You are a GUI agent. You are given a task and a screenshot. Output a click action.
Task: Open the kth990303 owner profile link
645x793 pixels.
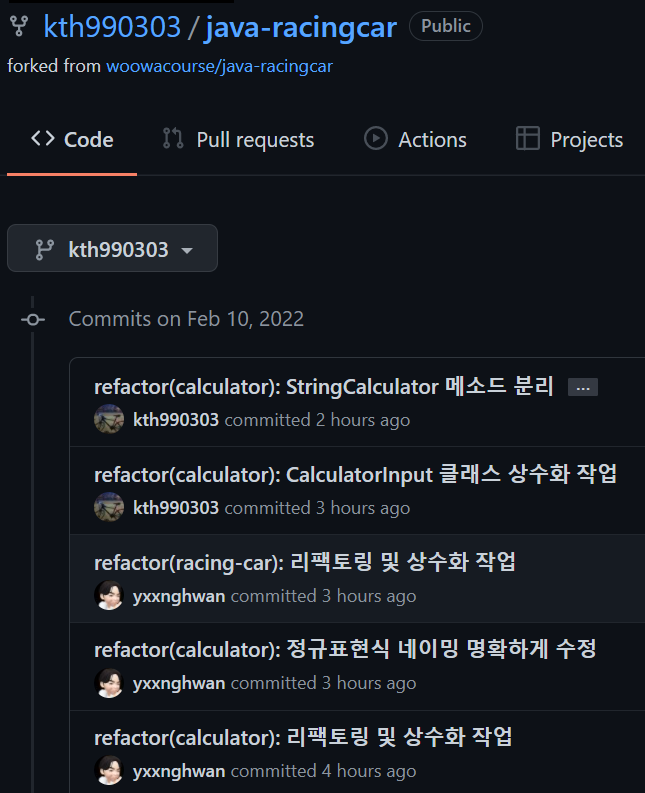point(112,27)
